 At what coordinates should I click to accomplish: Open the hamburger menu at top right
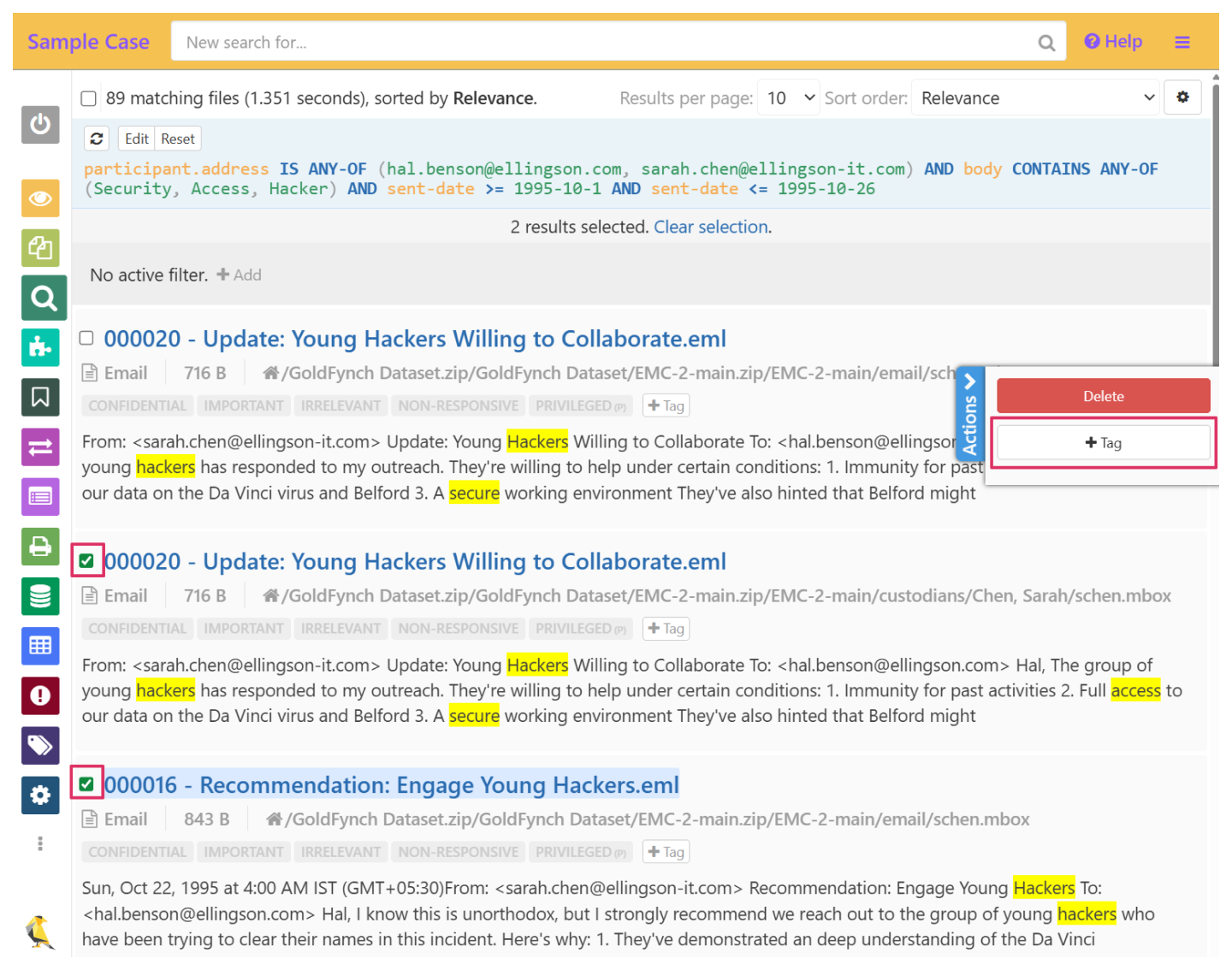1182,42
